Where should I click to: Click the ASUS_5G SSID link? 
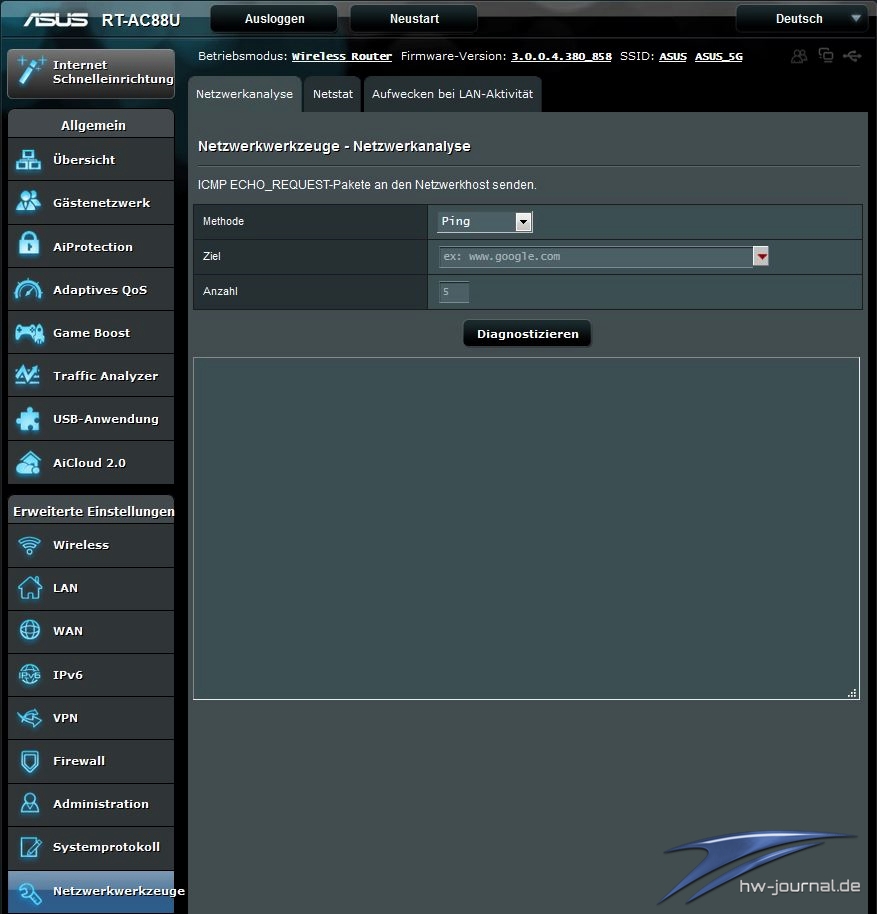(x=718, y=57)
